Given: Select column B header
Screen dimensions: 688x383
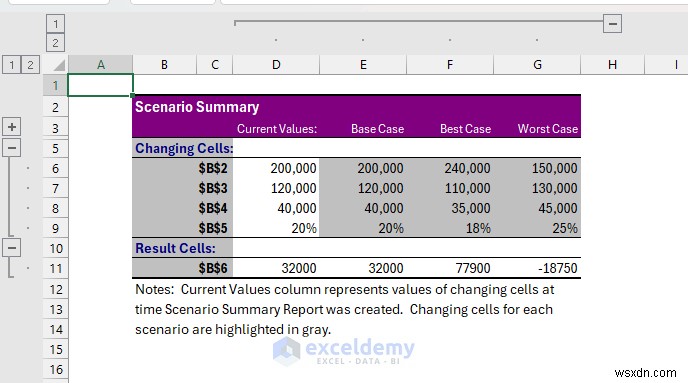Looking at the screenshot, I should click(164, 65).
